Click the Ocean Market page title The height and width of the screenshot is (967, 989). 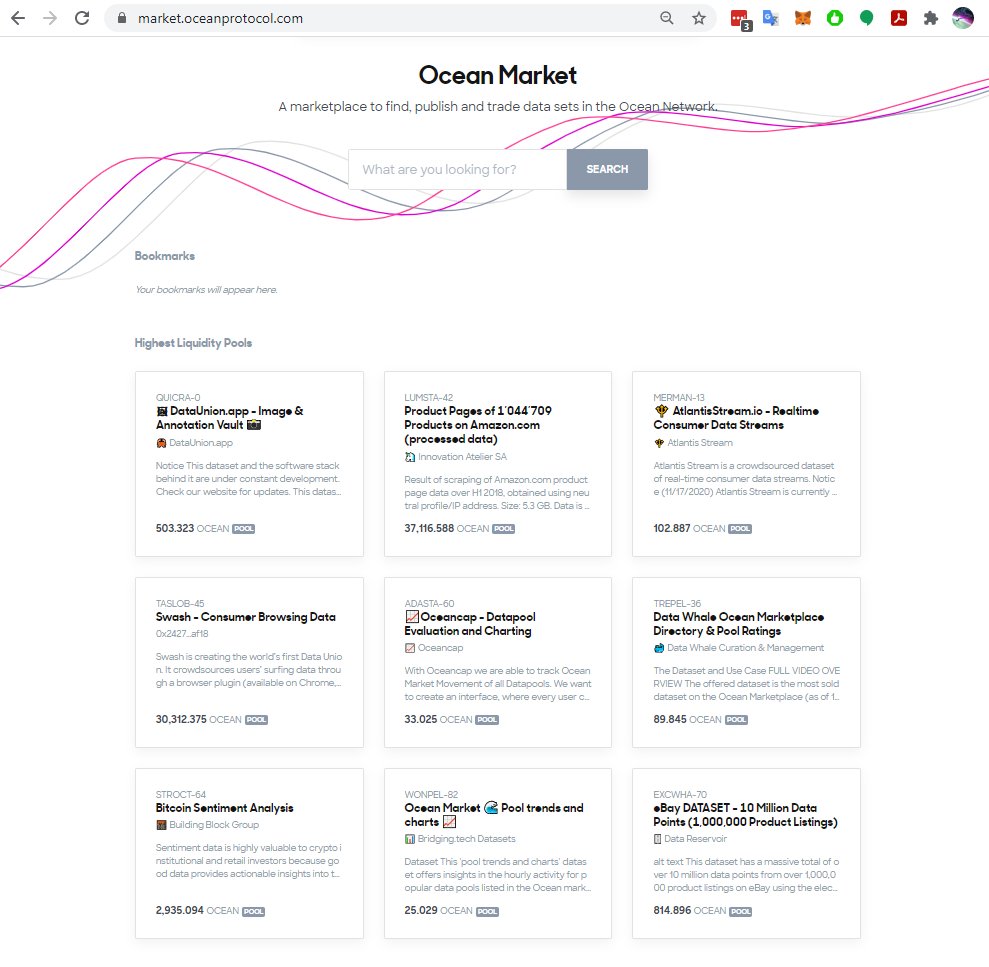click(498, 75)
